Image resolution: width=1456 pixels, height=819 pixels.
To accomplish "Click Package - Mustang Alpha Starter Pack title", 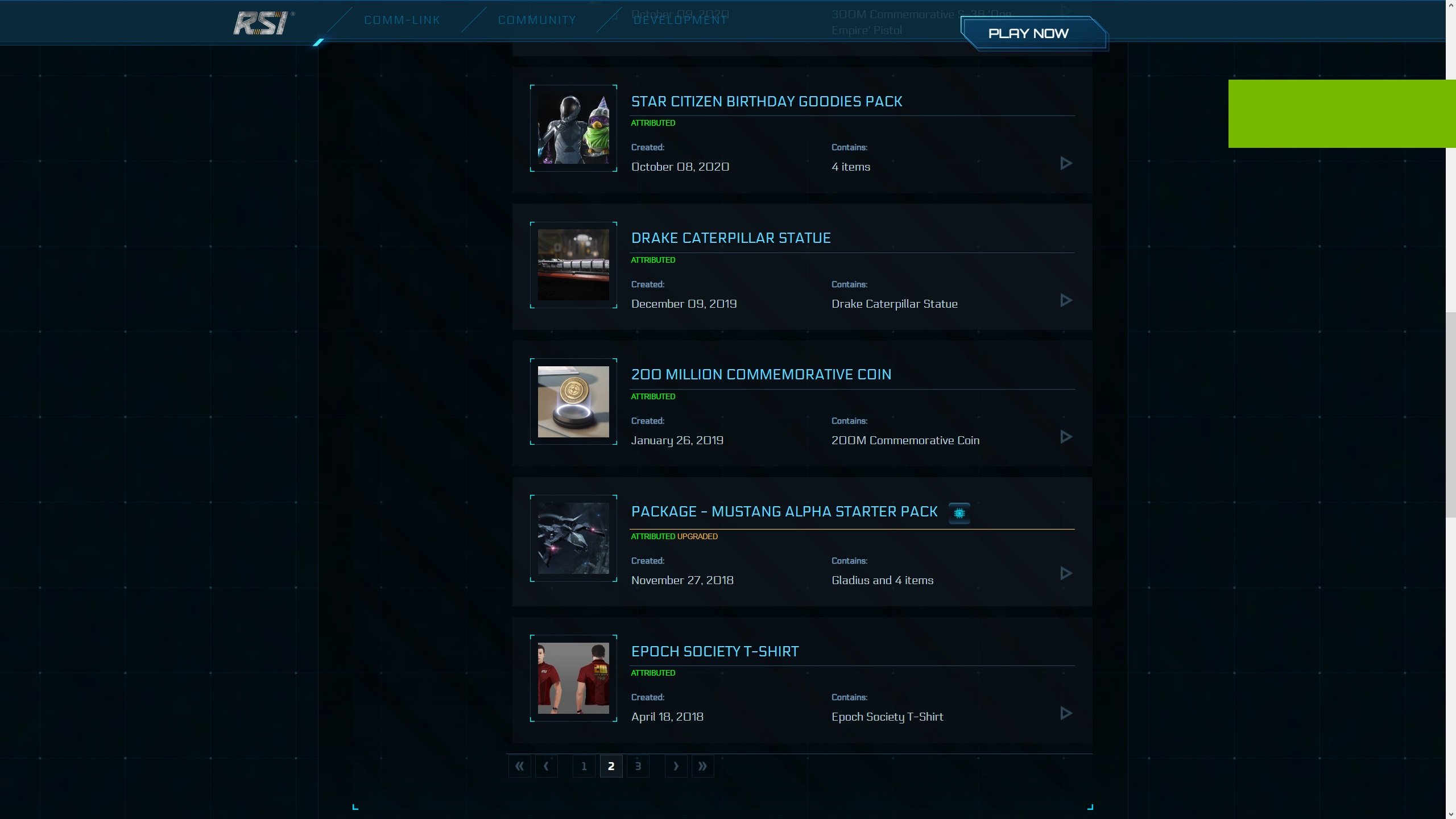I will pyautogui.click(x=784, y=511).
